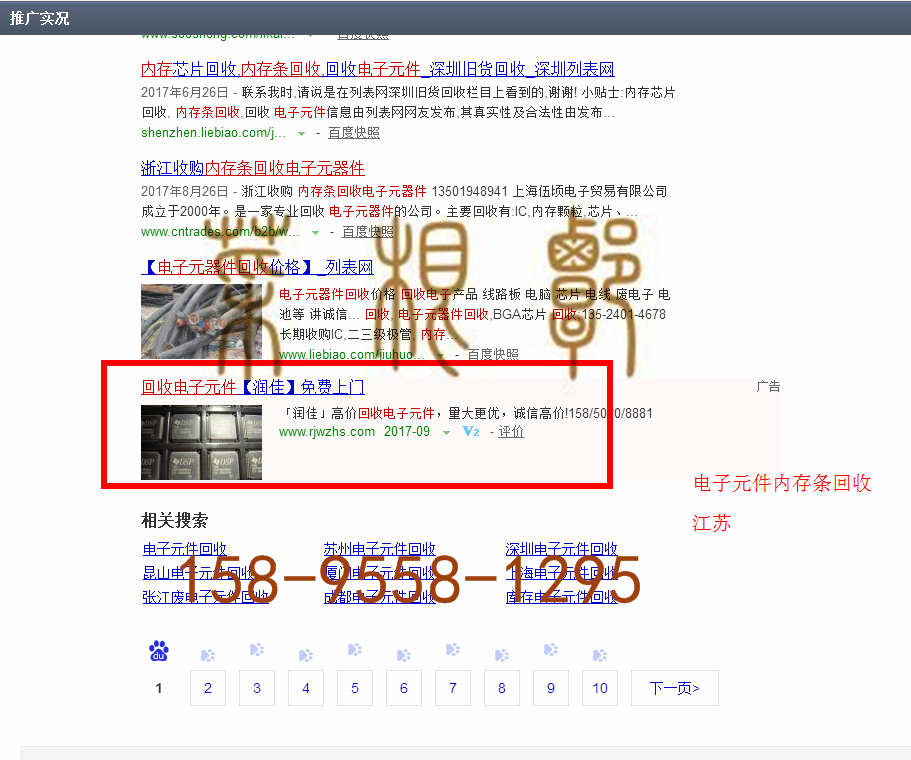Expand dropdown arrow beside www.rjwzhs.com 2017-09
This screenshot has width=911, height=760.
coord(446,432)
